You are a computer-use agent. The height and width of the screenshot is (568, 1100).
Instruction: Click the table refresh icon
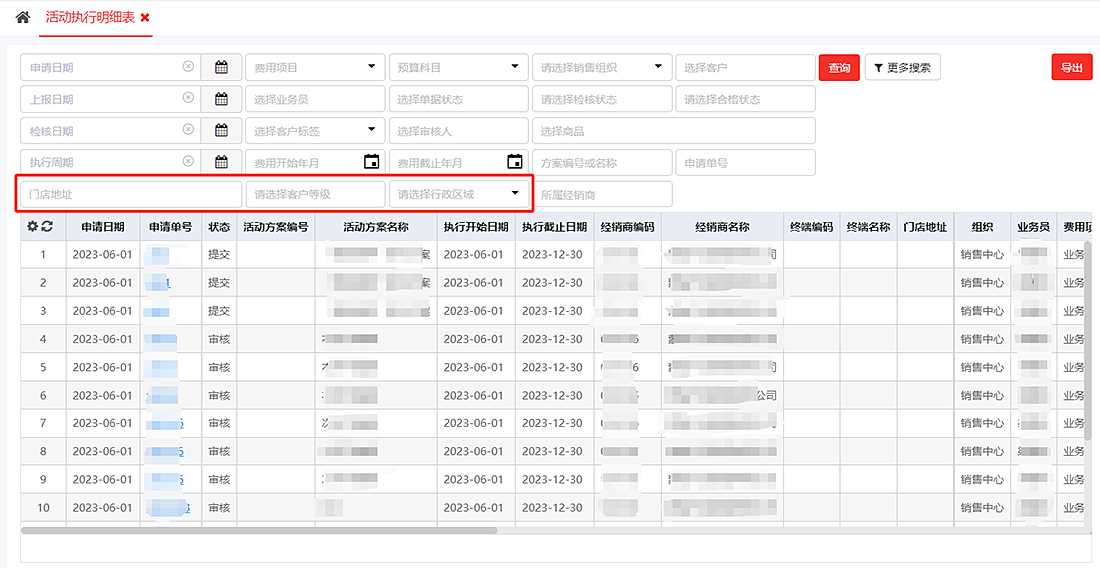(x=47, y=227)
